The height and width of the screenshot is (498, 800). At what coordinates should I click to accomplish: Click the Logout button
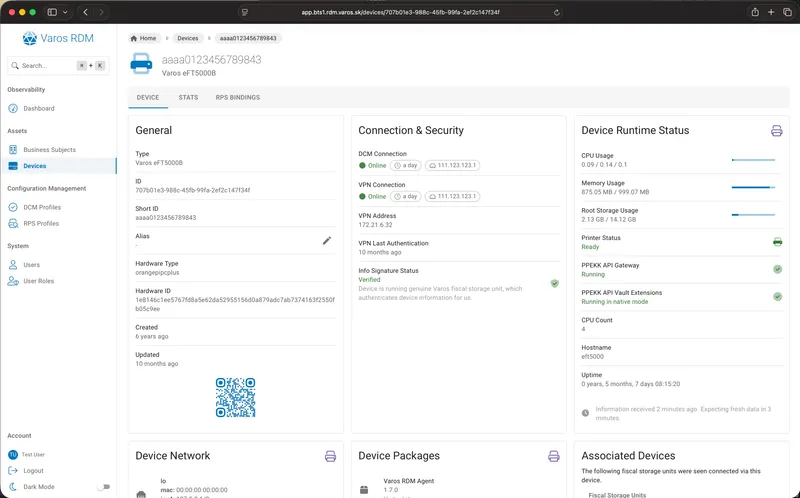tap(33, 470)
